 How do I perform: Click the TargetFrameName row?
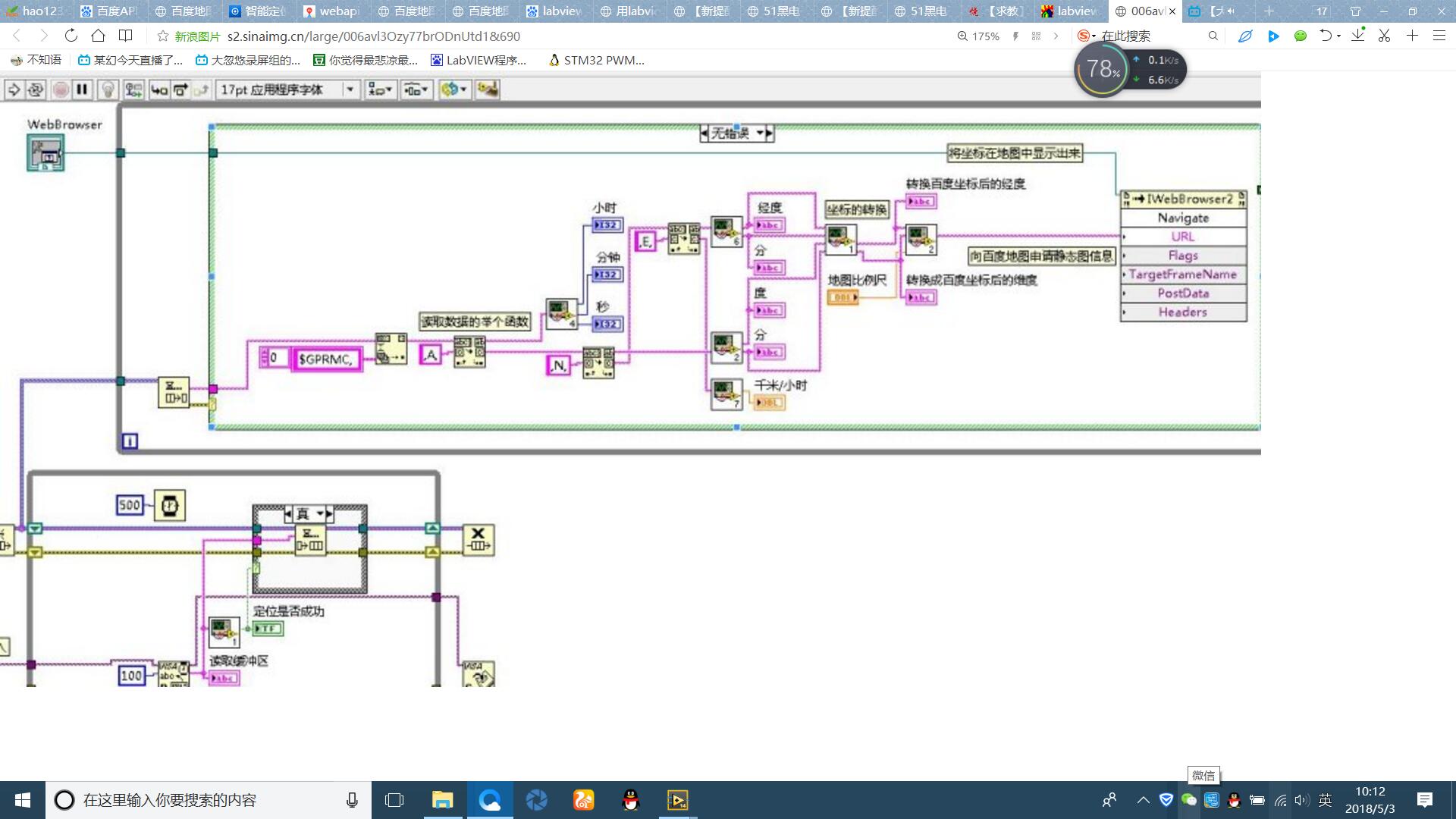pyautogui.click(x=1183, y=275)
